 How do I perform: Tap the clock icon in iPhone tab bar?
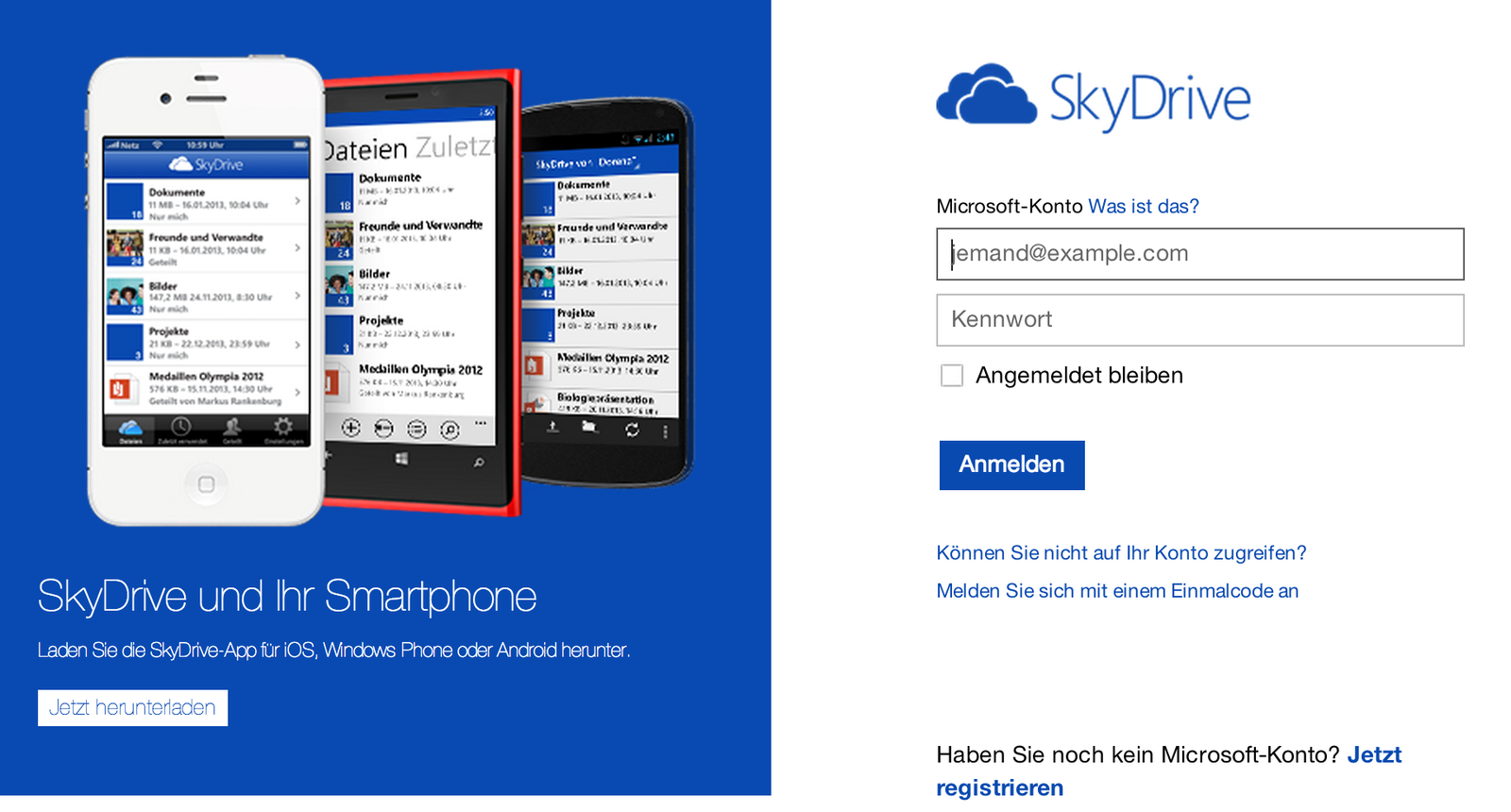click(180, 427)
